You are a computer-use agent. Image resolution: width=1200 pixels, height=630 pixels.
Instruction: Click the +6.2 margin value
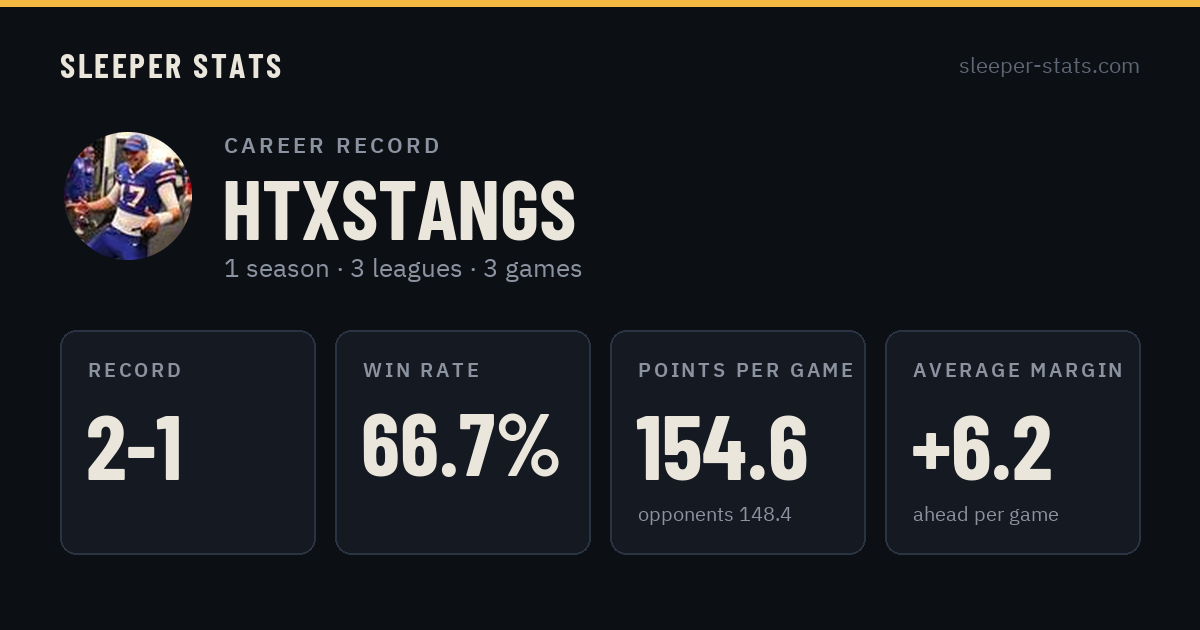(982, 449)
